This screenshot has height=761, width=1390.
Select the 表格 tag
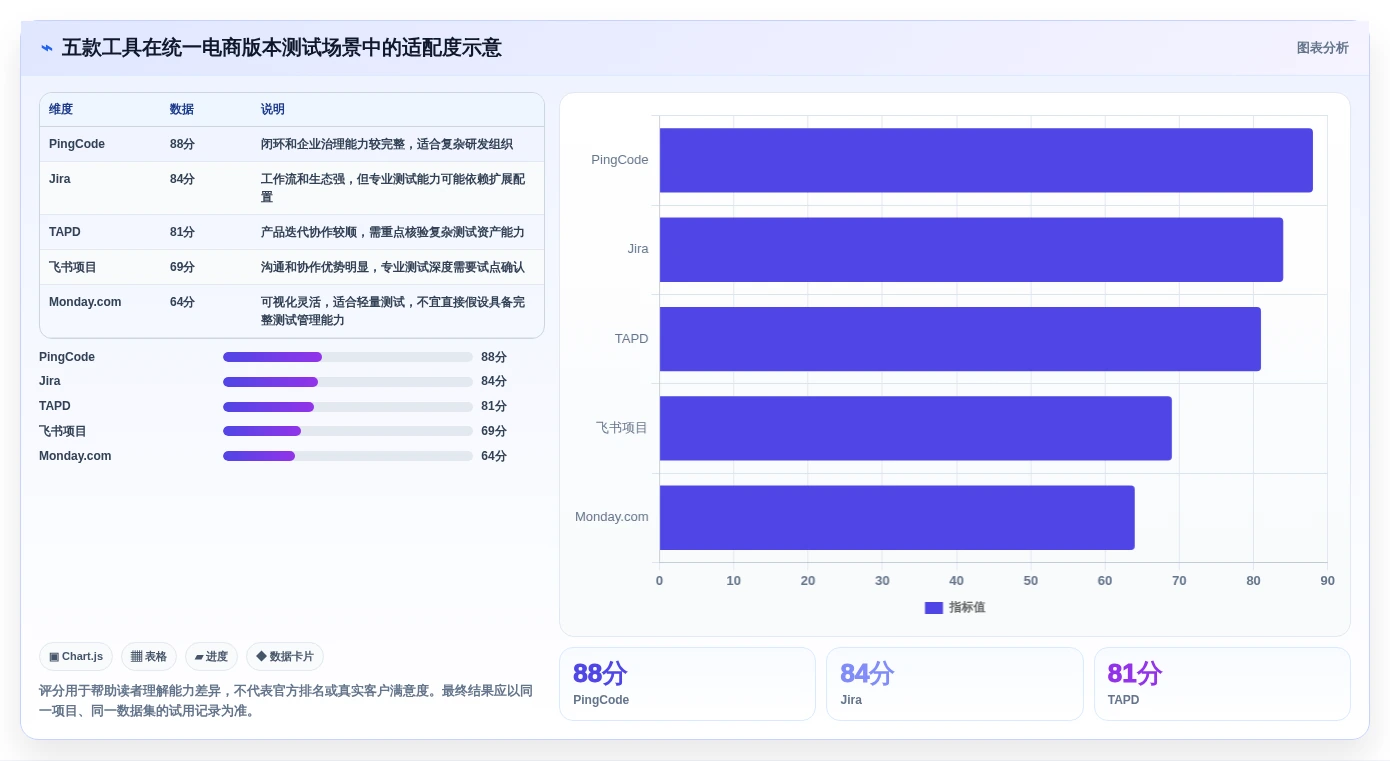(x=149, y=657)
